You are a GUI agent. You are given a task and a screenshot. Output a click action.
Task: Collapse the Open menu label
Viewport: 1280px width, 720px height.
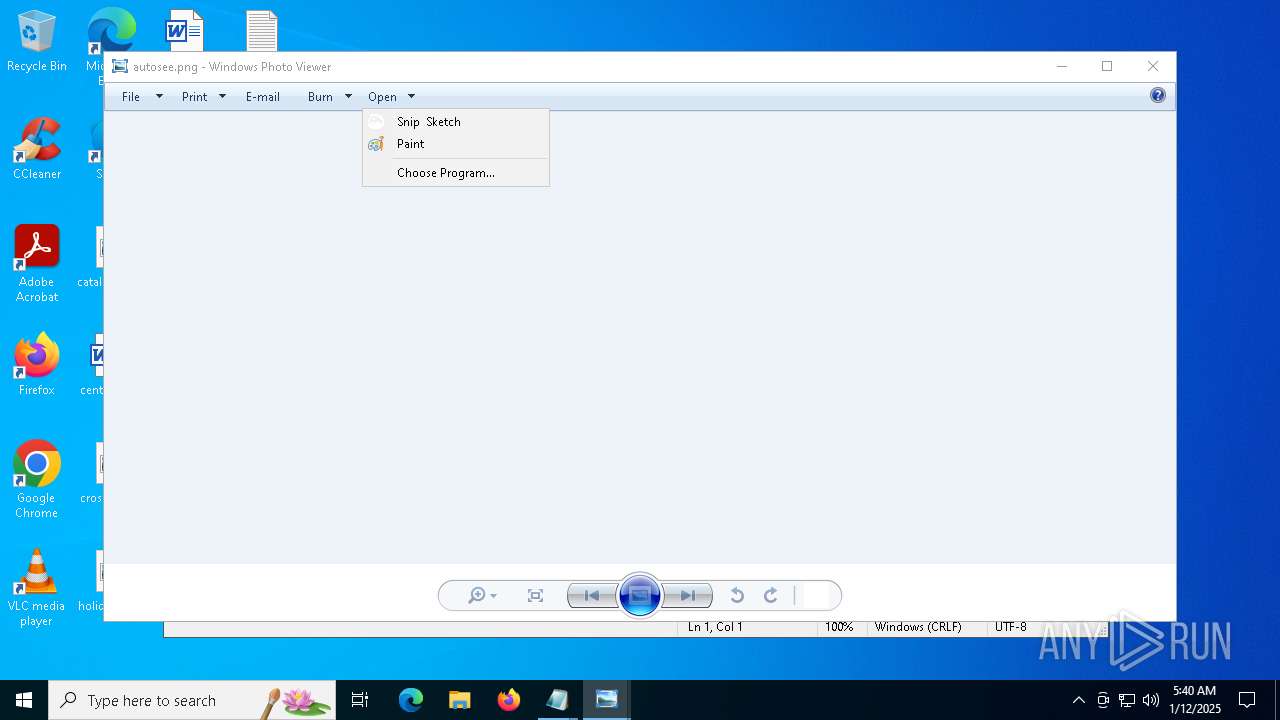click(x=382, y=97)
